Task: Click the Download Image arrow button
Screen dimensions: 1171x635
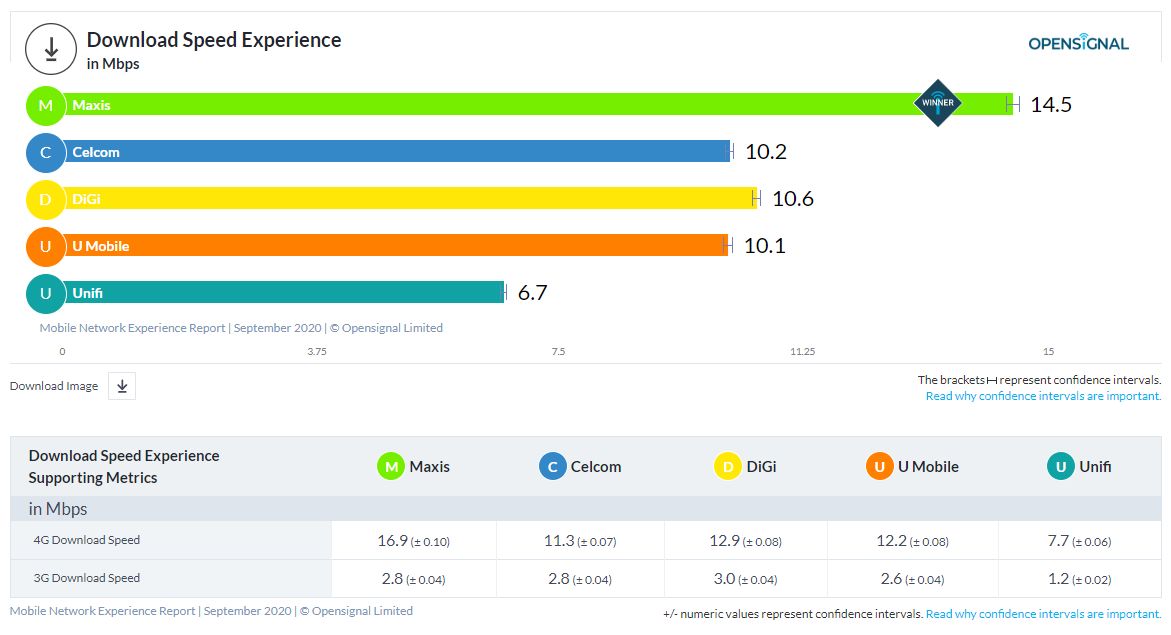Action: [x=122, y=386]
